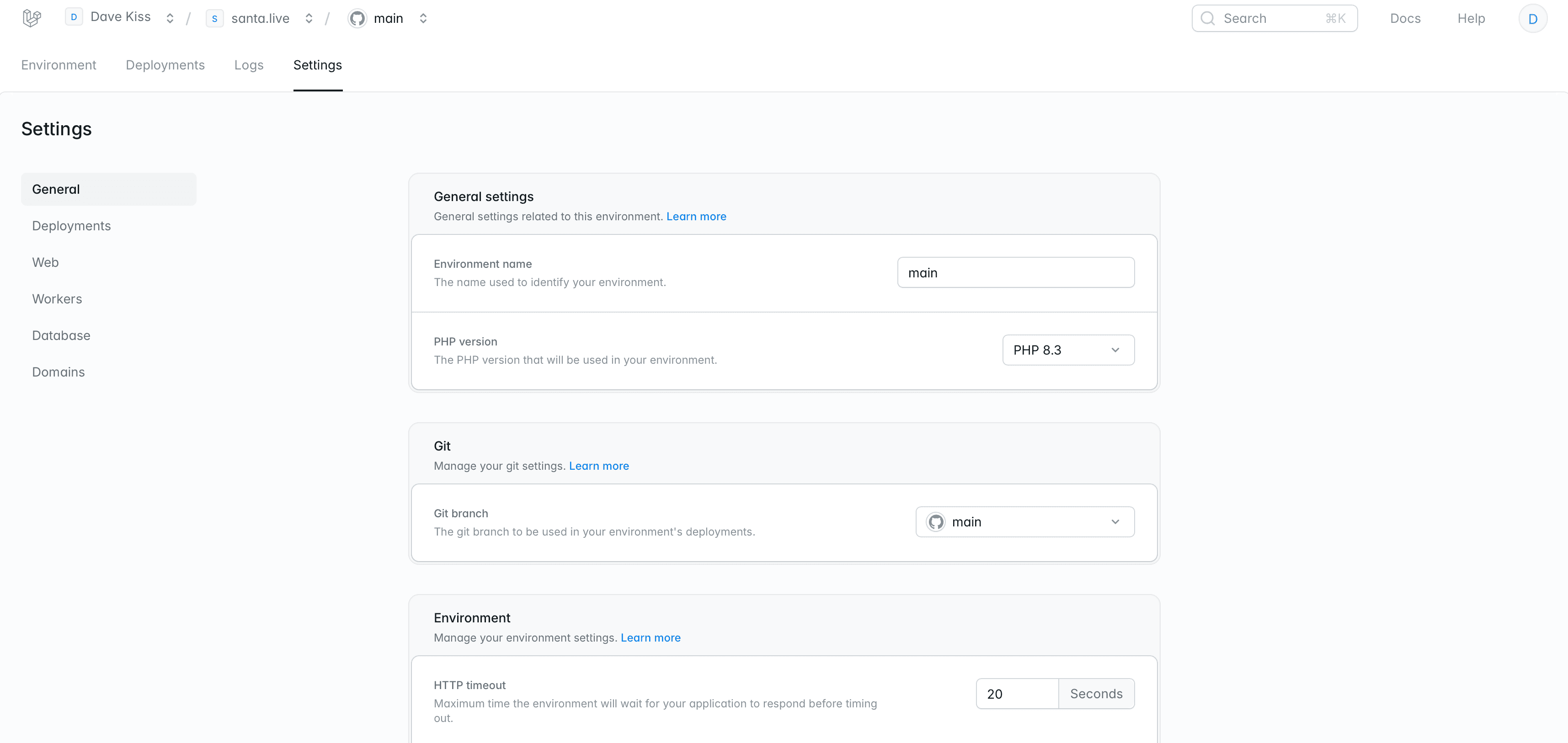Image resolution: width=1568 pixels, height=743 pixels.
Task: Click the santa.live application badge icon
Action: click(214, 18)
